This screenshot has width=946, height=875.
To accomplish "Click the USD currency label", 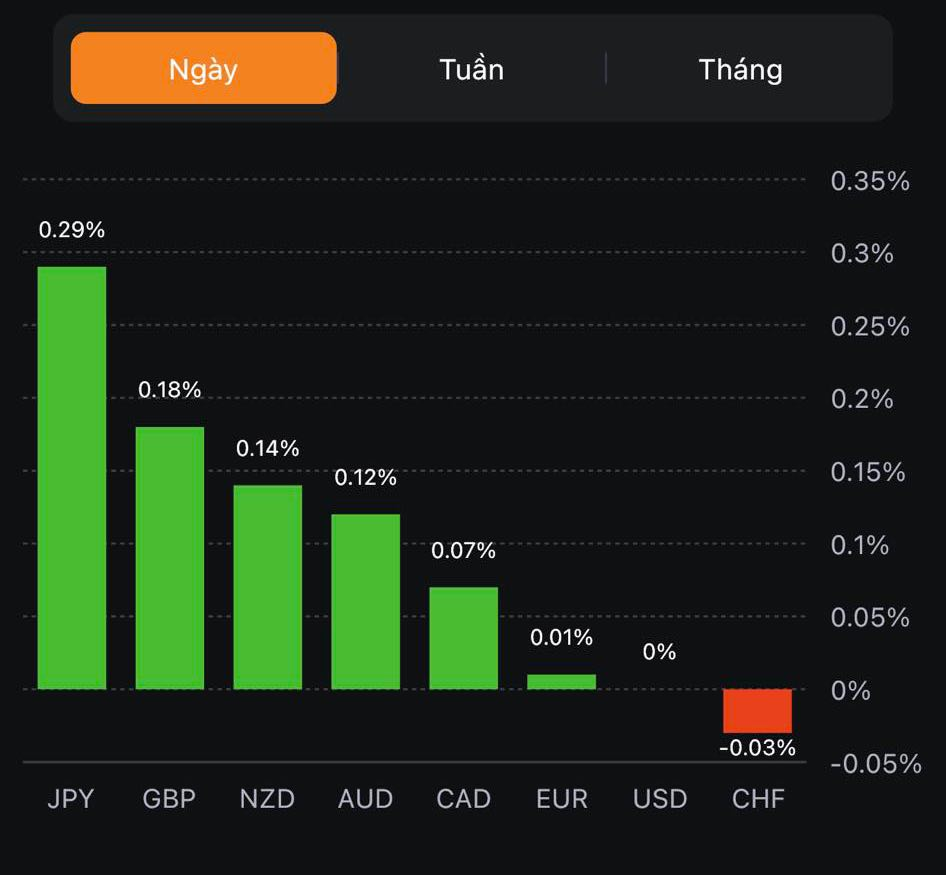I will (x=660, y=799).
